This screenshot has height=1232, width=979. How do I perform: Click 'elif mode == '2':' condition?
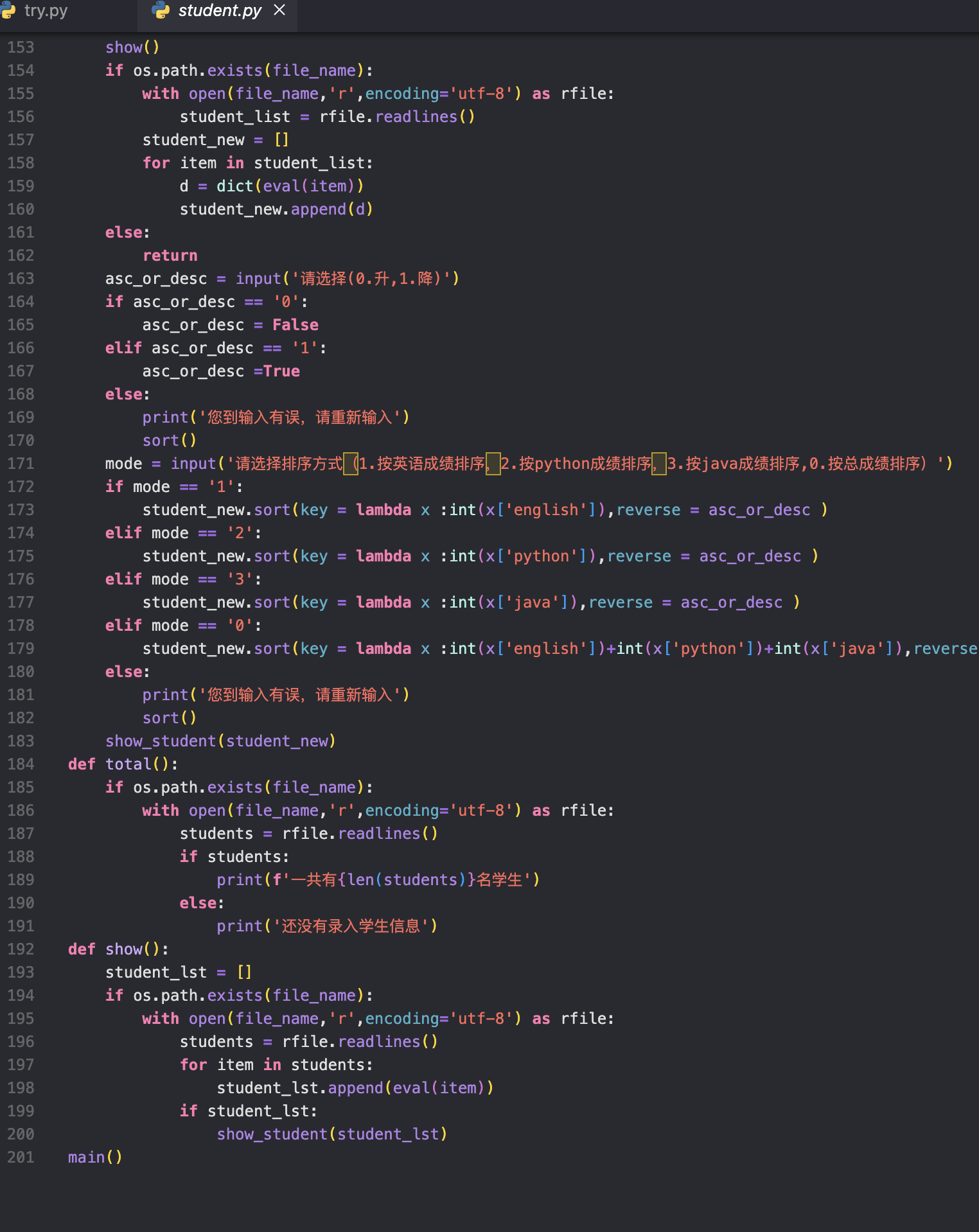point(183,533)
